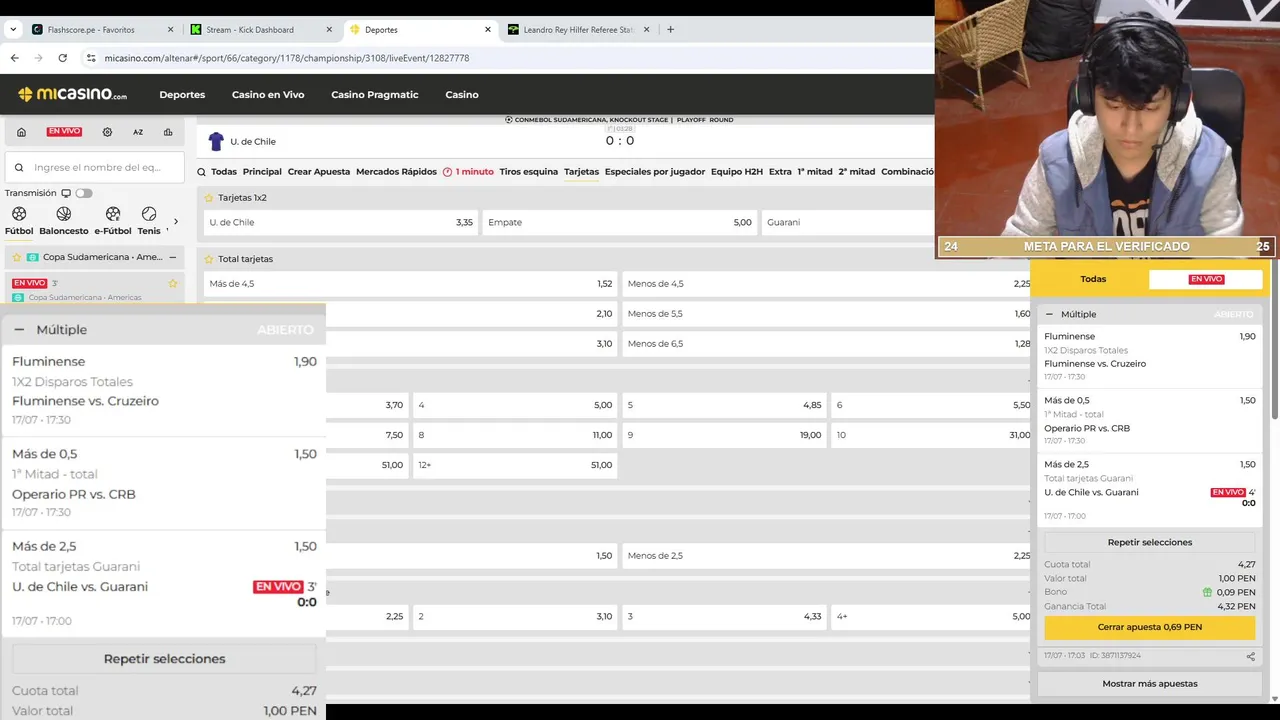Select the 1 minuto tab

click(x=468, y=172)
